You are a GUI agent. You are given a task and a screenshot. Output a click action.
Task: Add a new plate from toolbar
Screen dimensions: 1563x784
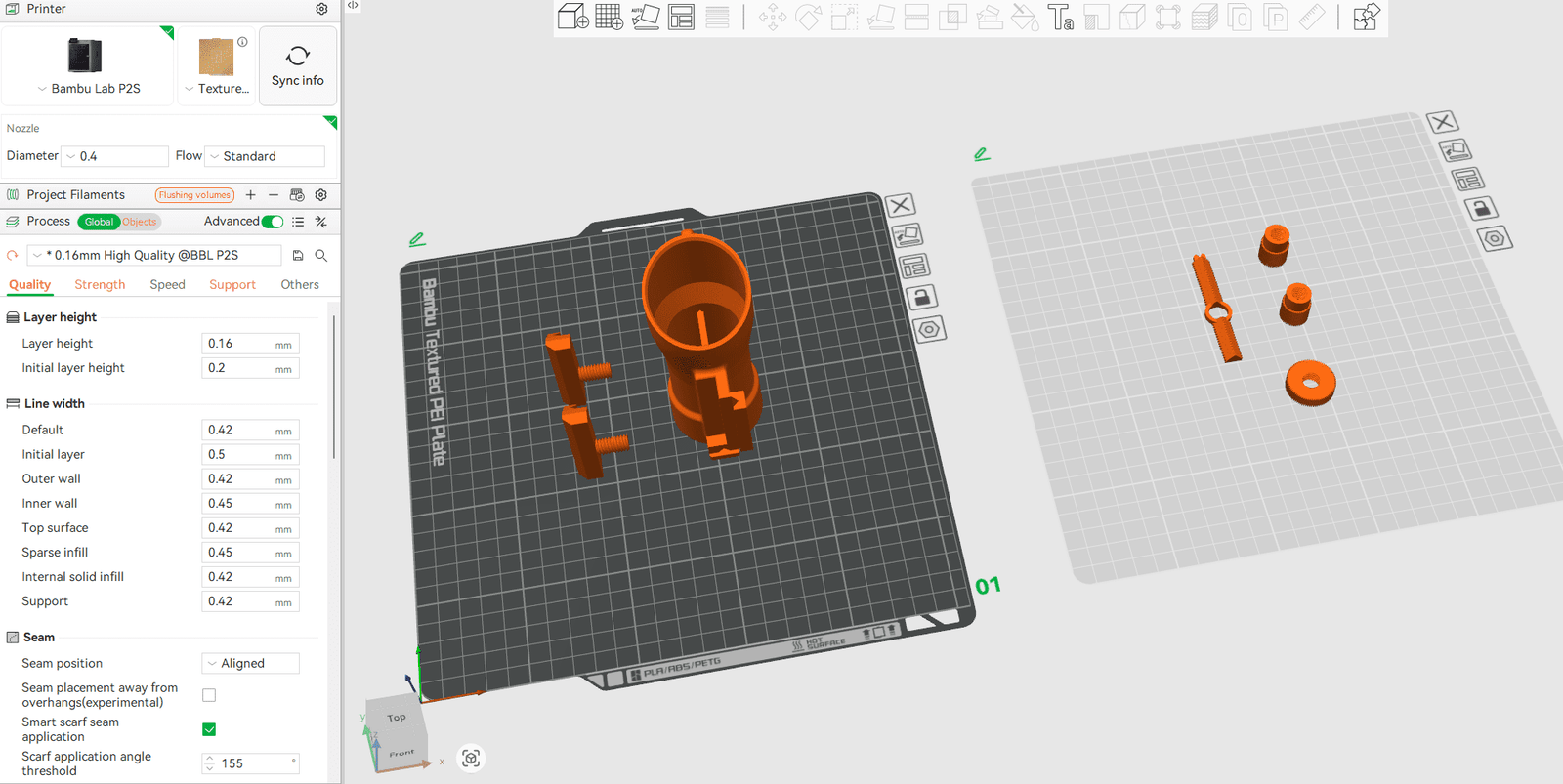point(609,17)
